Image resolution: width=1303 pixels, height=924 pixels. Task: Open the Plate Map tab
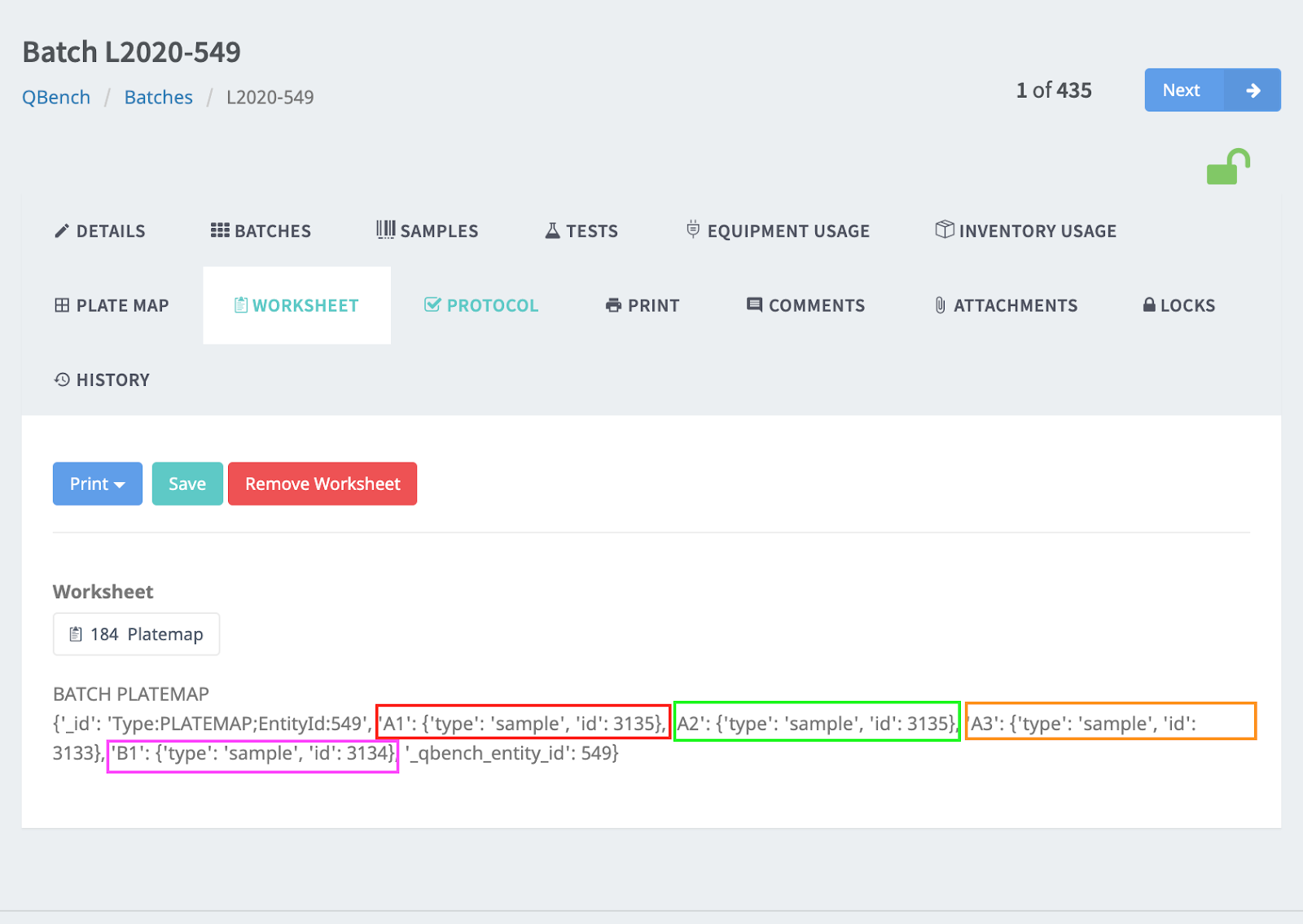112,305
